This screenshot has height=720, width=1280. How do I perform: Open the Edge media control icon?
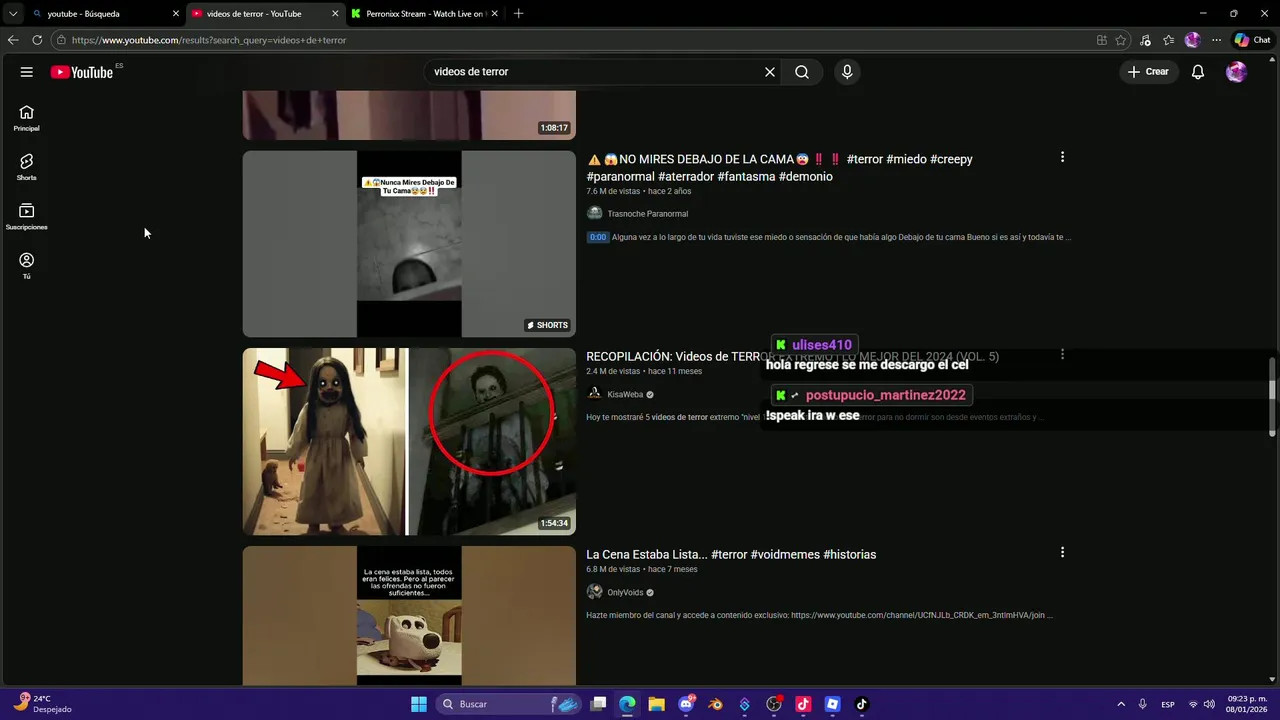click(1145, 40)
